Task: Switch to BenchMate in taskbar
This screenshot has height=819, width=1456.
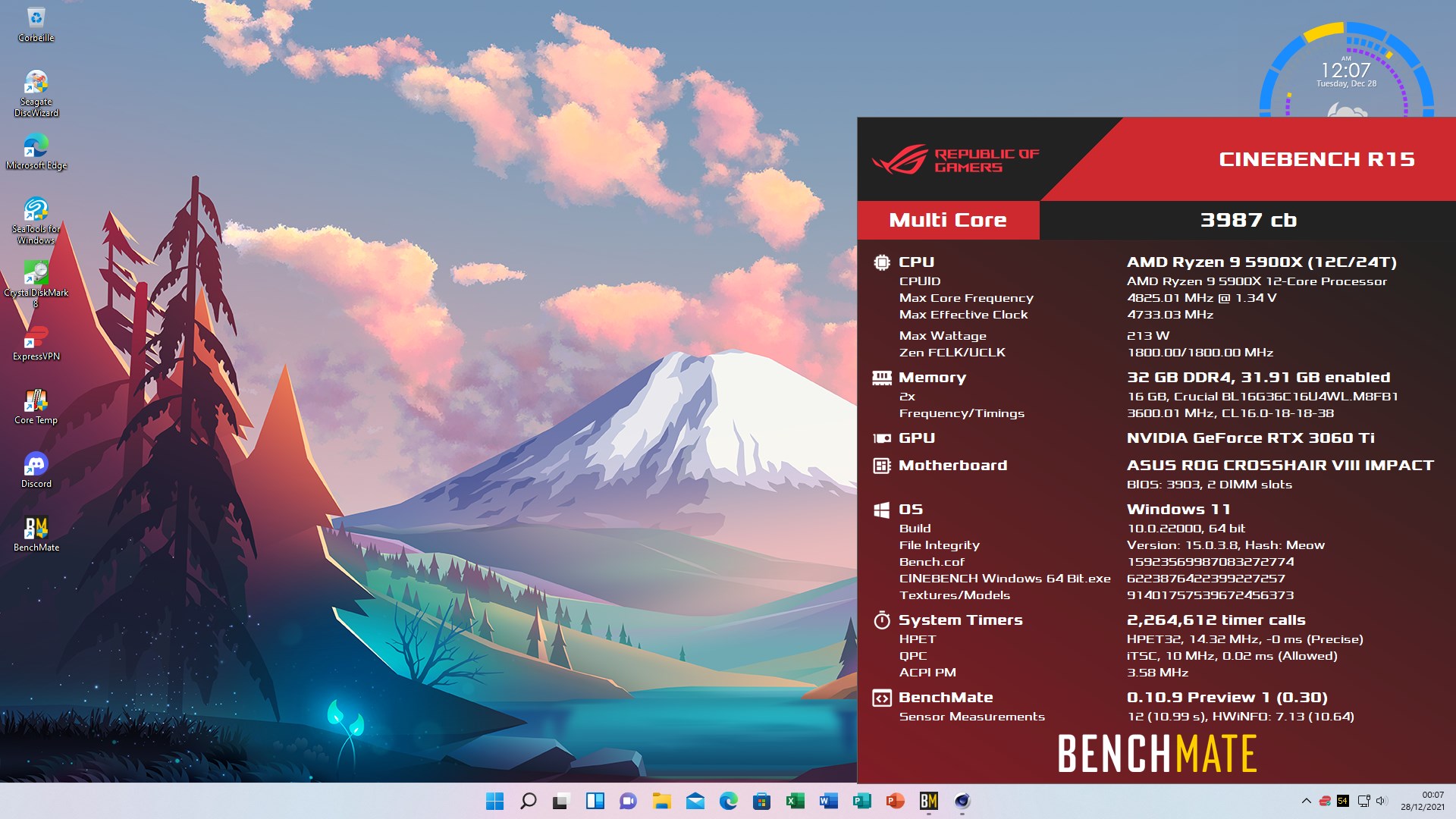Action: pos(929,801)
